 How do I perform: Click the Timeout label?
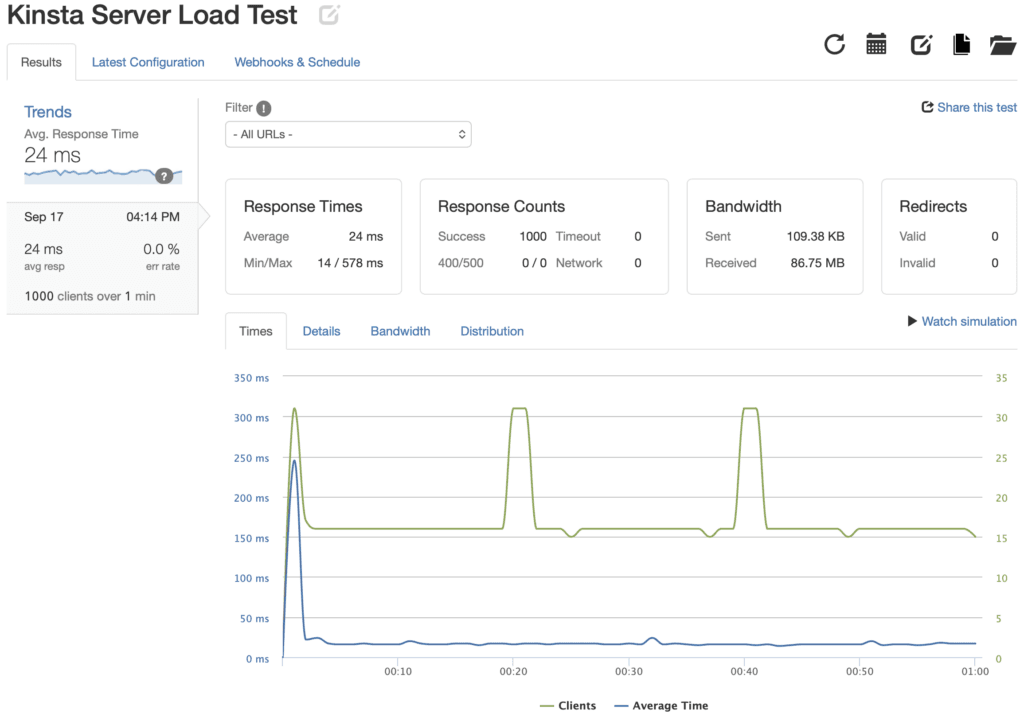(578, 236)
